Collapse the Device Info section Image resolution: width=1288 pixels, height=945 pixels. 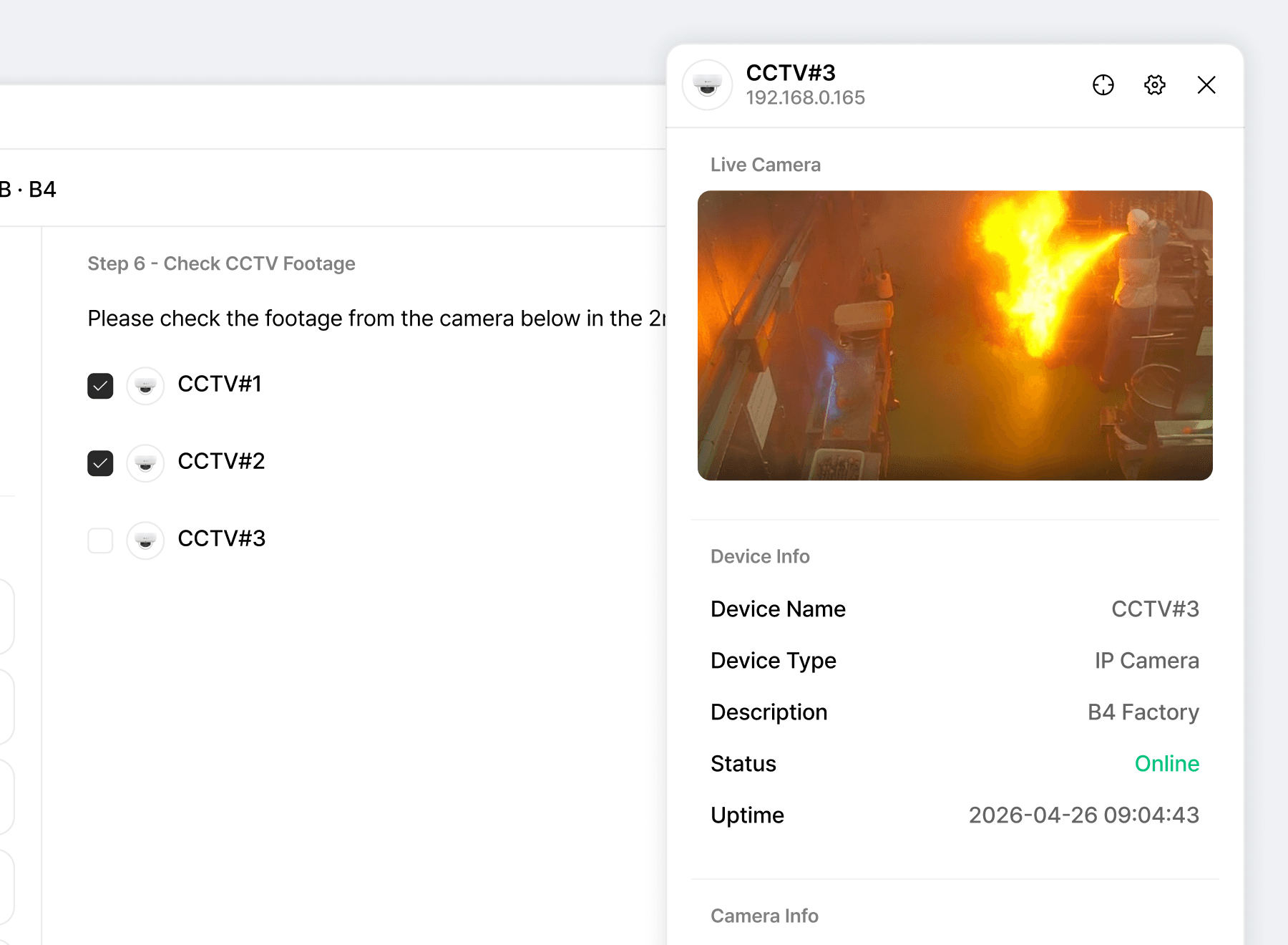[760, 556]
